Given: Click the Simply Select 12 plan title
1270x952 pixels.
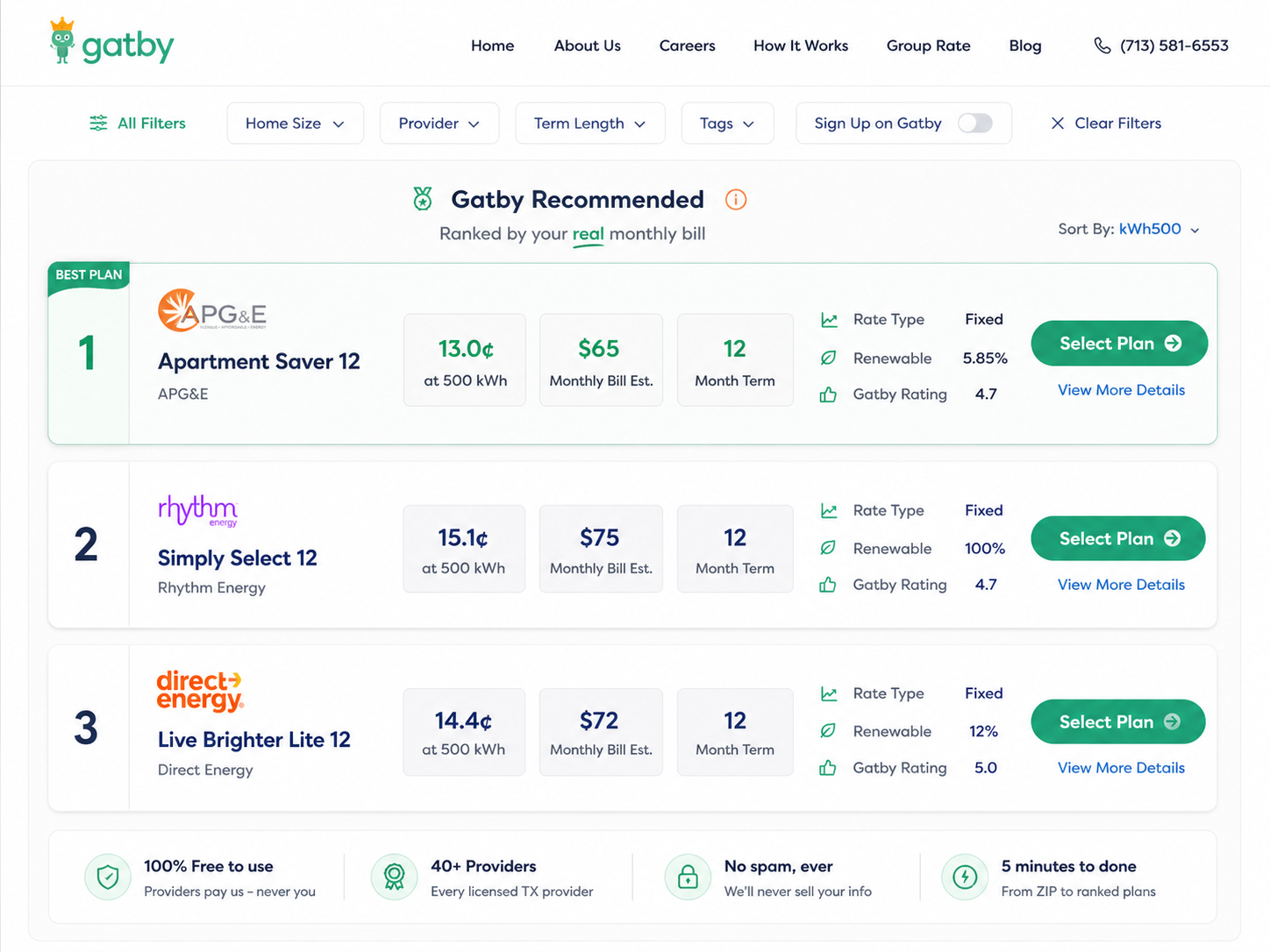Looking at the screenshot, I should [237, 558].
